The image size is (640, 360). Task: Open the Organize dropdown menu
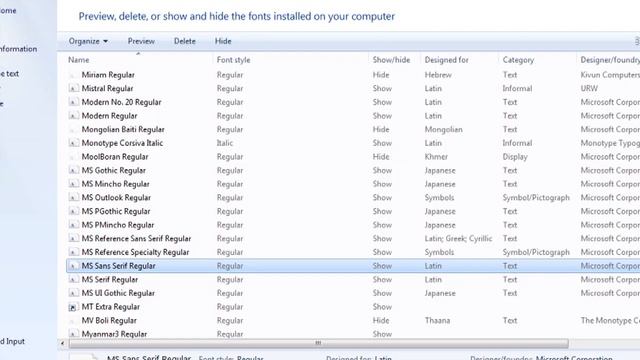click(88, 41)
